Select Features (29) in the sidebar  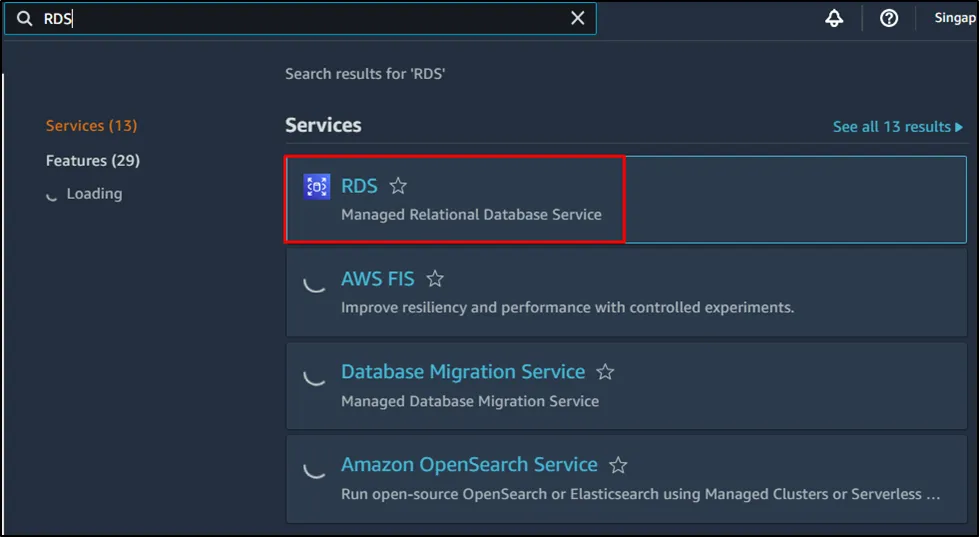click(x=93, y=160)
